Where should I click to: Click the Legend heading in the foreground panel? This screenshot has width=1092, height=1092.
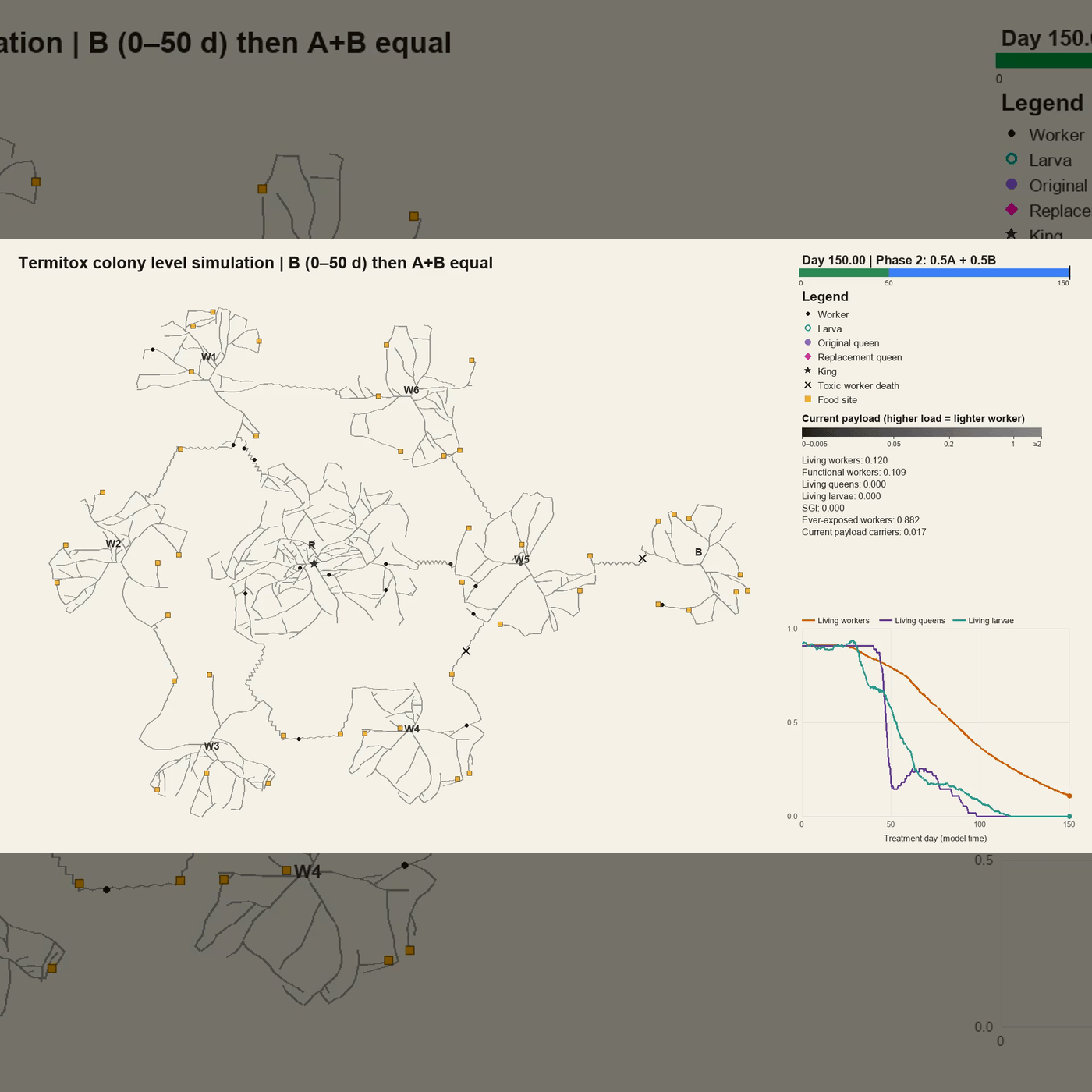coord(825,296)
